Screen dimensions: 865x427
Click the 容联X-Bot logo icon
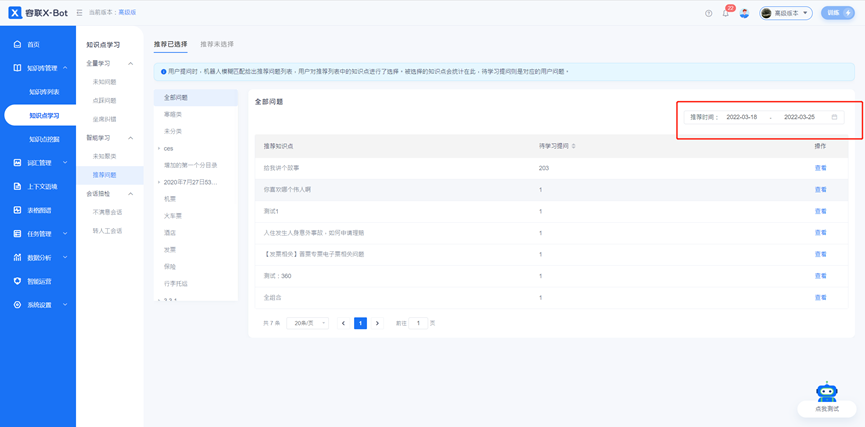pyautogui.click(x=15, y=12)
